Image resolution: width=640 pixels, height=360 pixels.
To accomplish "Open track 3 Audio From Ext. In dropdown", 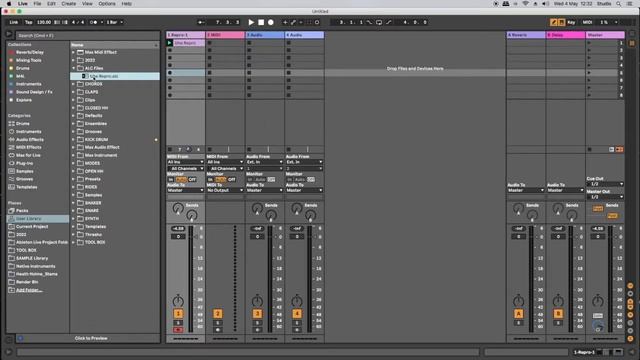I will 264,162.
